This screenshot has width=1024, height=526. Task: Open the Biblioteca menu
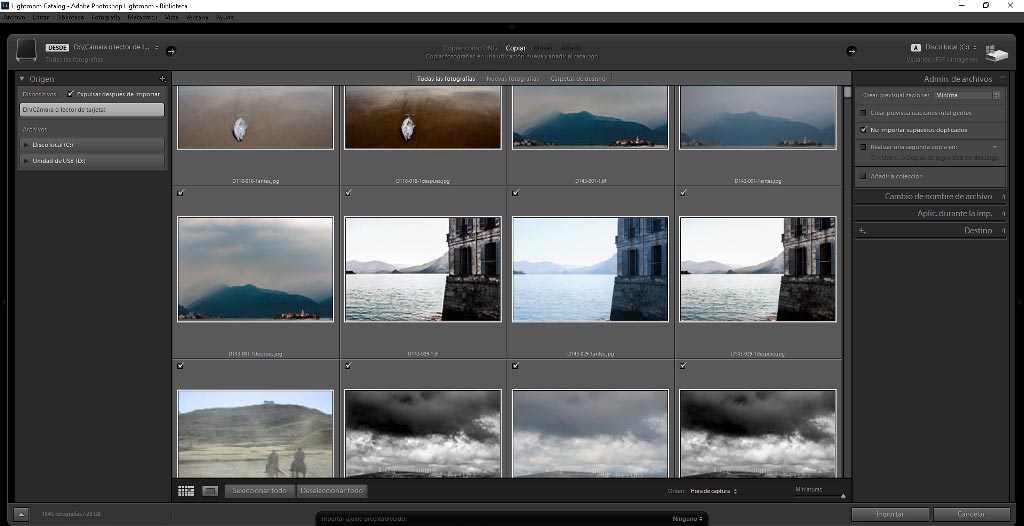coord(71,18)
